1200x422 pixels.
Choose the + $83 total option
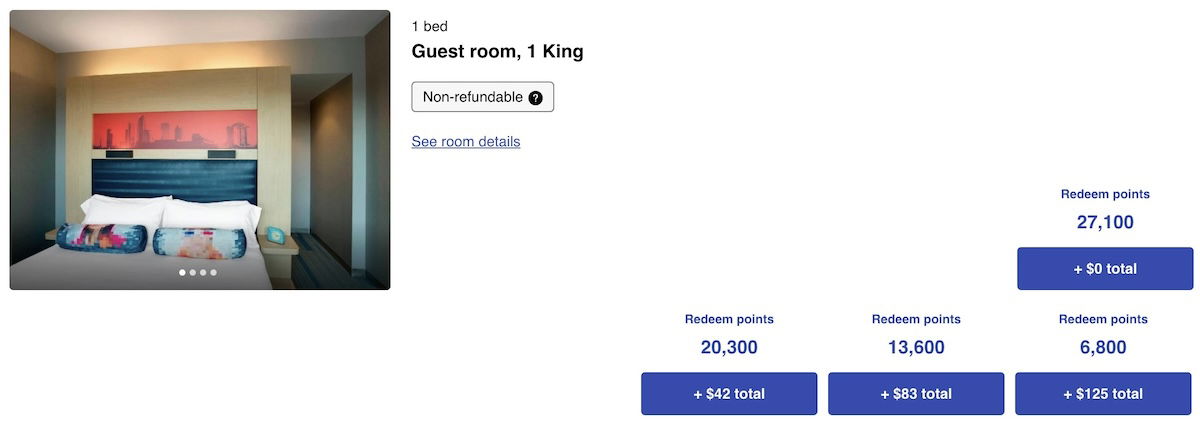(916, 394)
